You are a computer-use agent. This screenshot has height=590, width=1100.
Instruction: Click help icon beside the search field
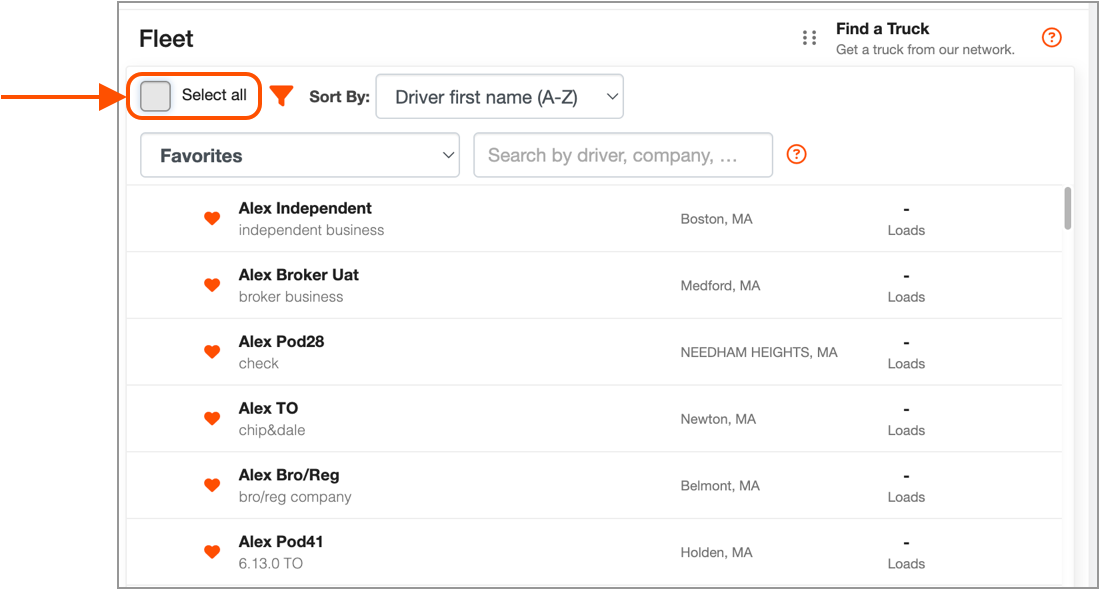796,154
